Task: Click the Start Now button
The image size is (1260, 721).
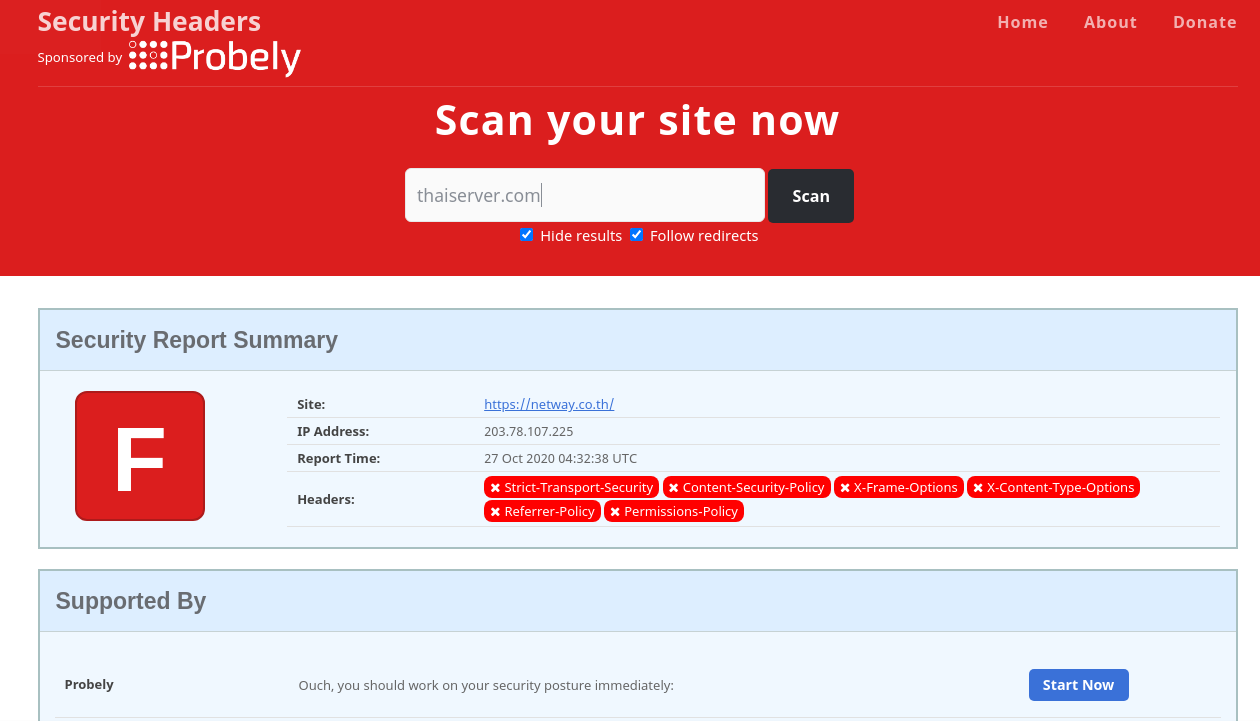Action: click(1078, 685)
